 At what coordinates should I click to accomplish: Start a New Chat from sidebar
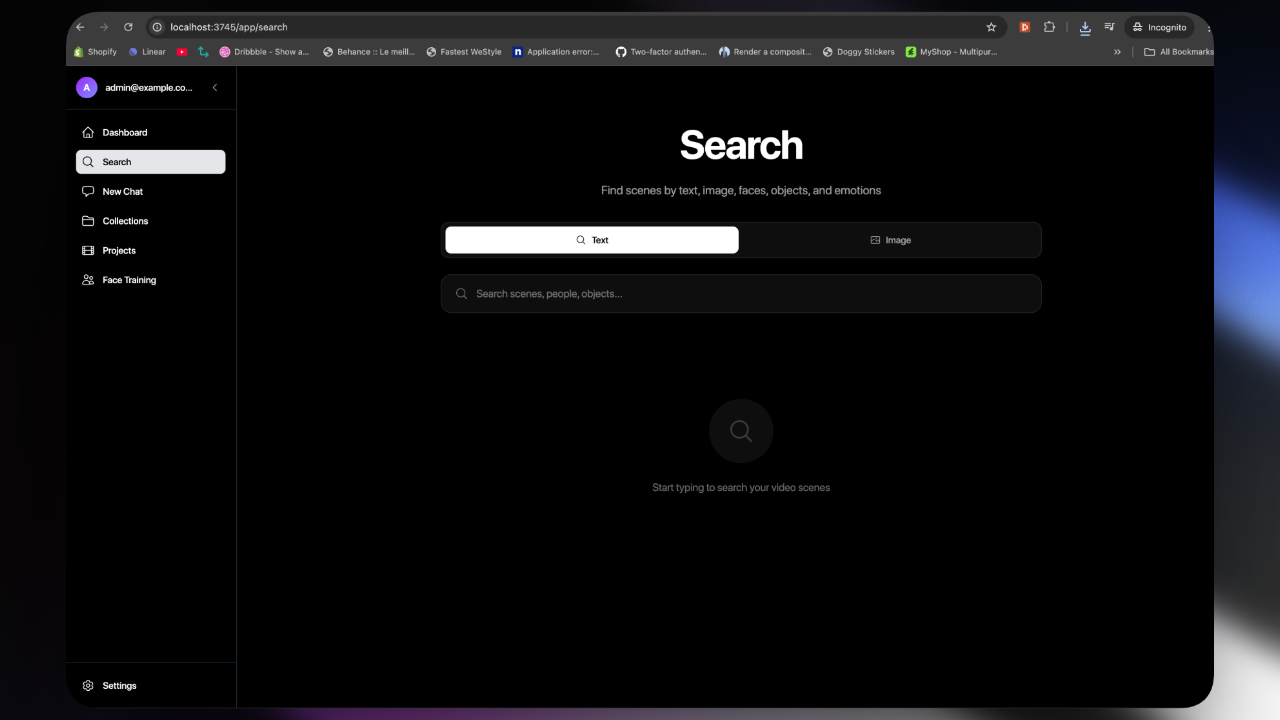(150, 191)
